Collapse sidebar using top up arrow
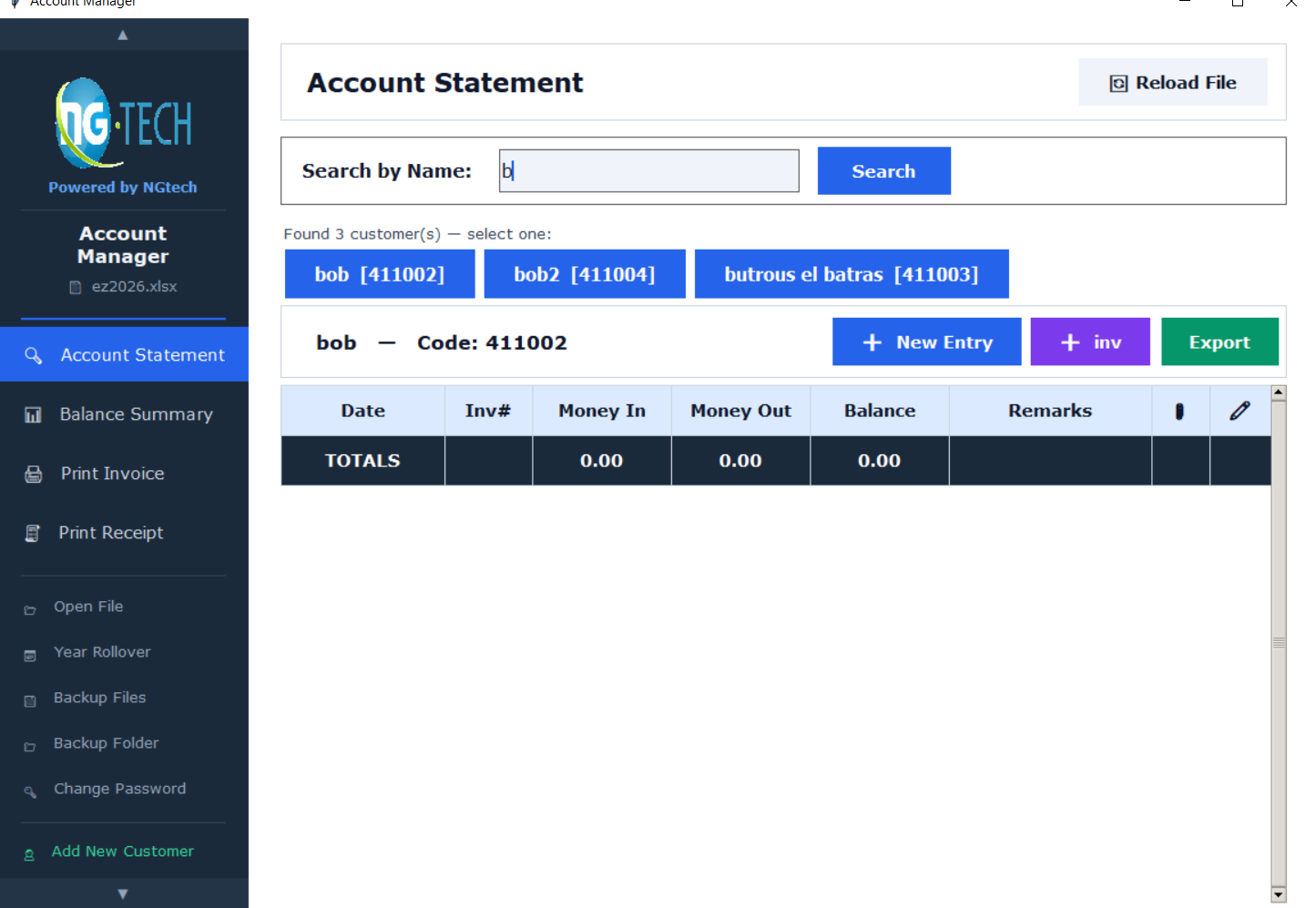Viewport: 1316px width, 908px height. (x=123, y=35)
